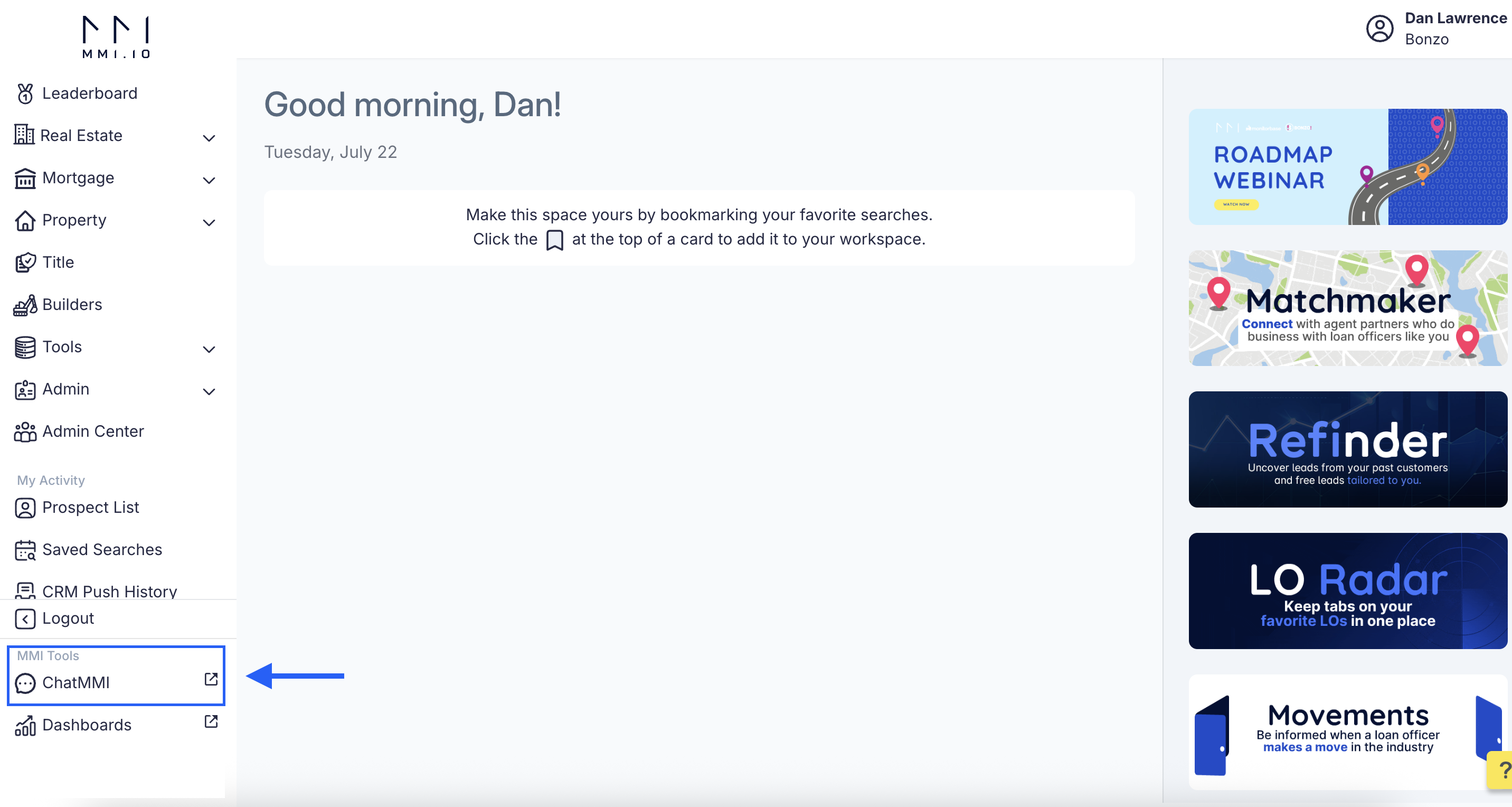This screenshot has height=807, width=1512.
Task: Click the Prospect List contact icon
Action: [25, 508]
